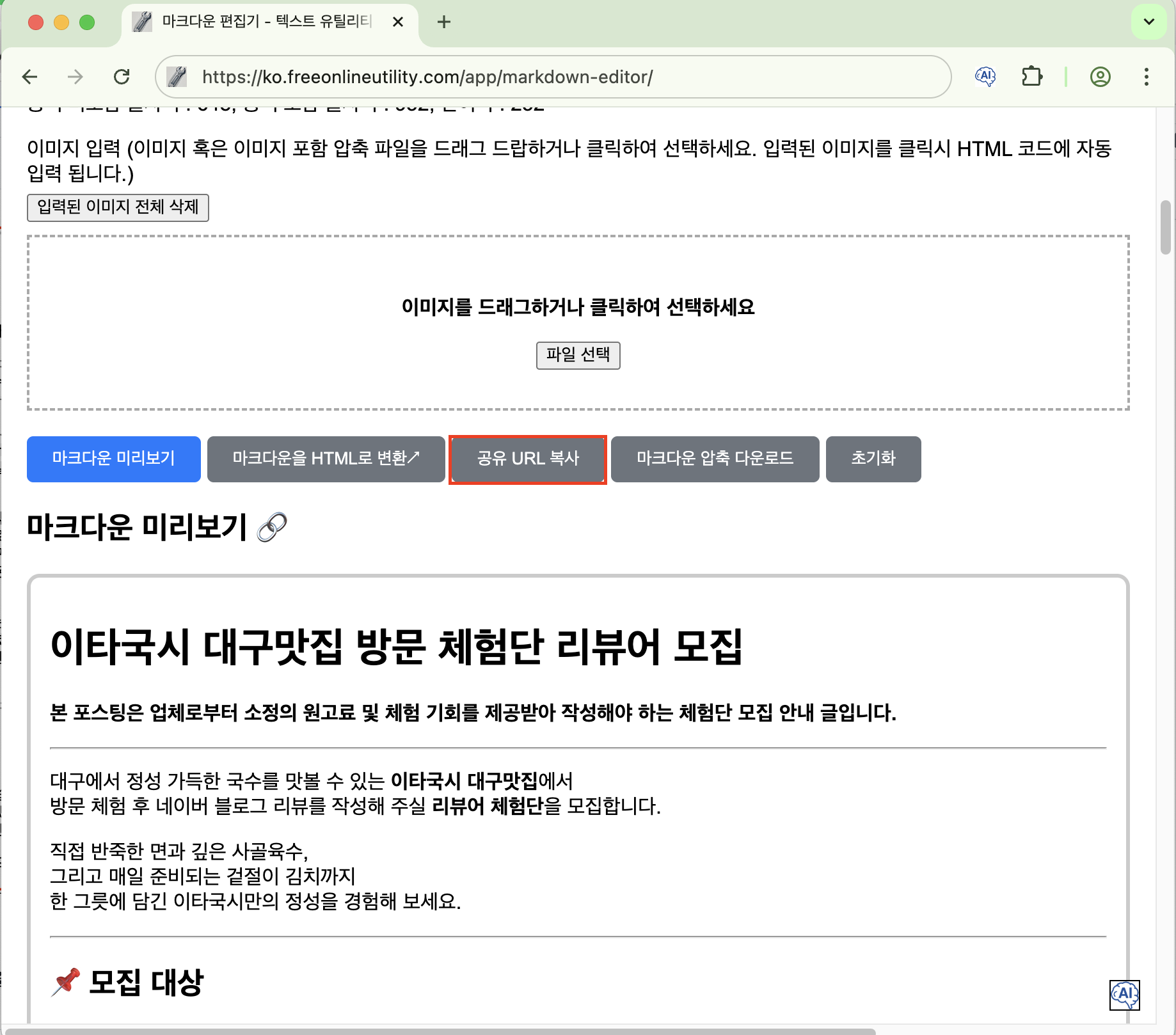Open Chrome three-dot menu
The width and height of the screenshot is (1176, 1035).
pyautogui.click(x=1146, y=77)
